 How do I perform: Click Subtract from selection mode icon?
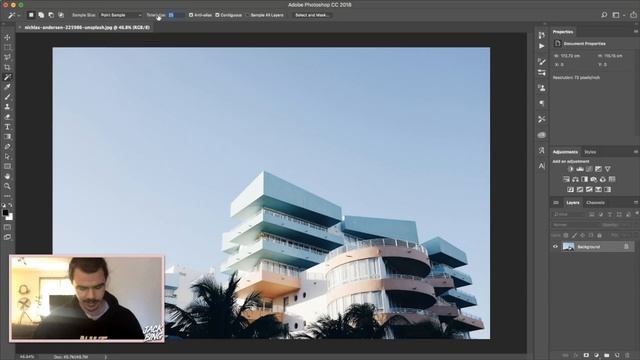click(x=51, y=15)
